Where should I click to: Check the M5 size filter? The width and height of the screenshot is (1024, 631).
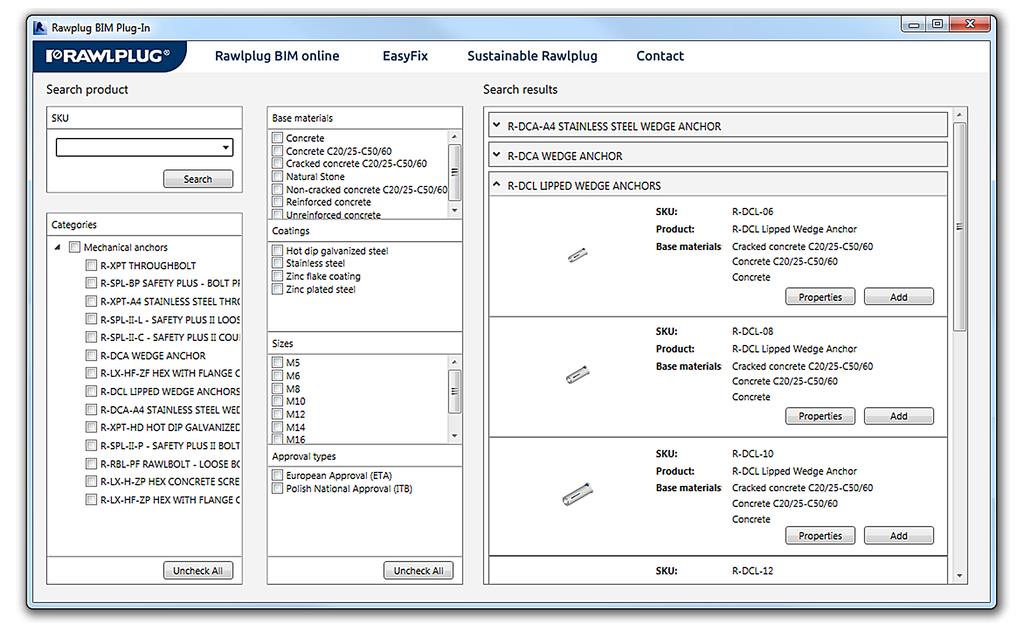click(278, 363)
